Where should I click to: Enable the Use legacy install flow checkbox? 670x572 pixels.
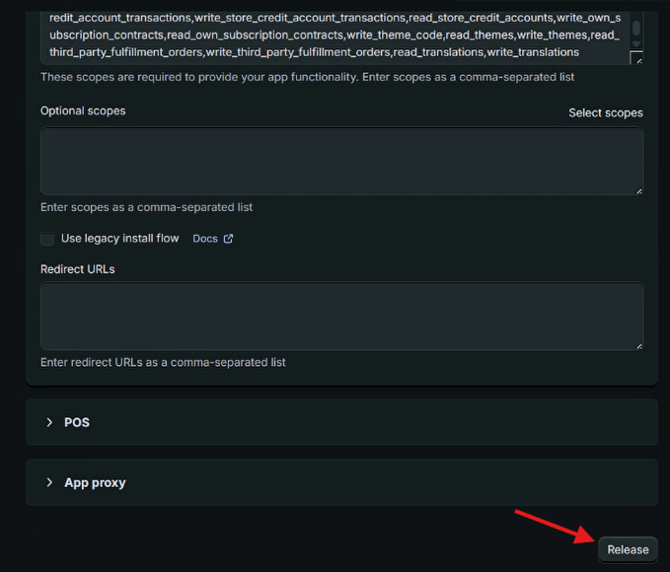pyautogui.click(x=47, y=239)
